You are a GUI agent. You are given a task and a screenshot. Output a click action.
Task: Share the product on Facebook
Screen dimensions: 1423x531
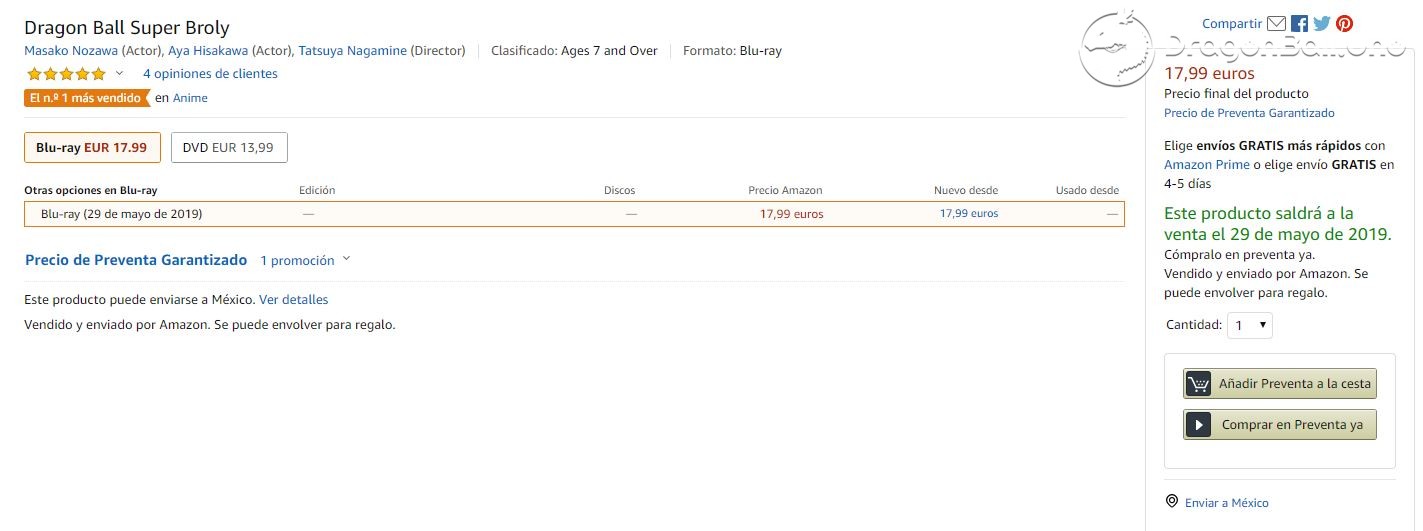pos(1300,24)
